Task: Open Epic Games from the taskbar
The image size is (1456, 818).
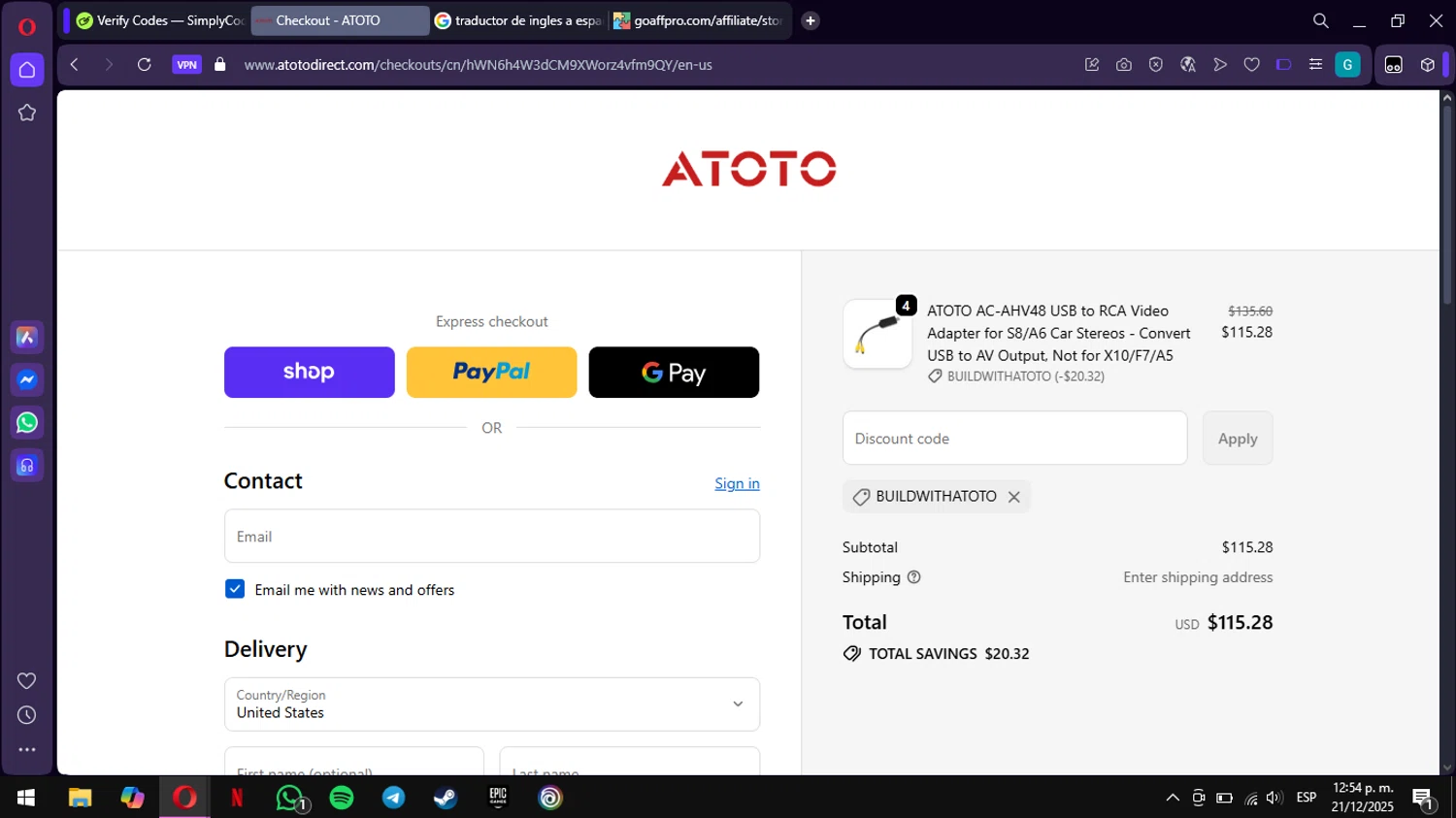Action: [x=498, y=798]
